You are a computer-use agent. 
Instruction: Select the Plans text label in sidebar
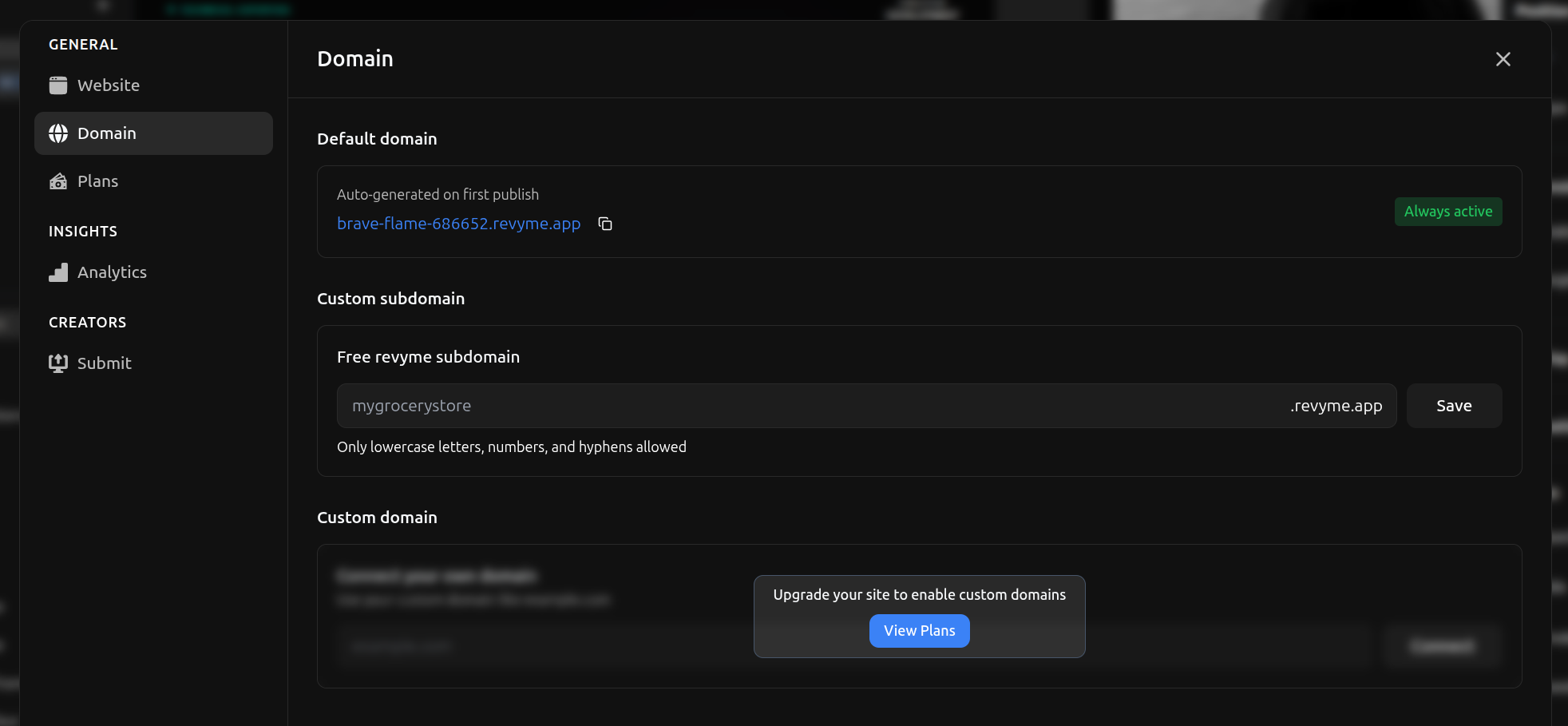(97, 181)
